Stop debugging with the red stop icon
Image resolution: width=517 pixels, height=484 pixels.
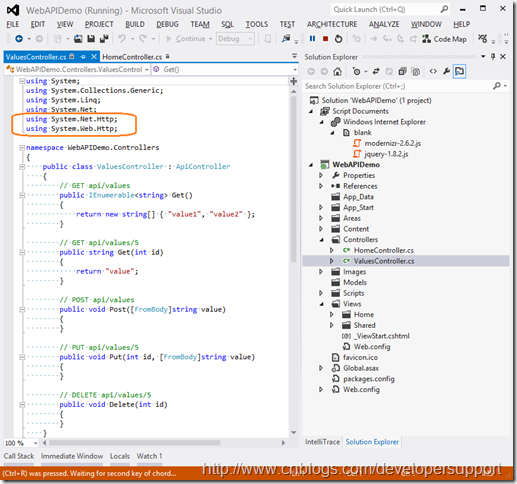325,39
